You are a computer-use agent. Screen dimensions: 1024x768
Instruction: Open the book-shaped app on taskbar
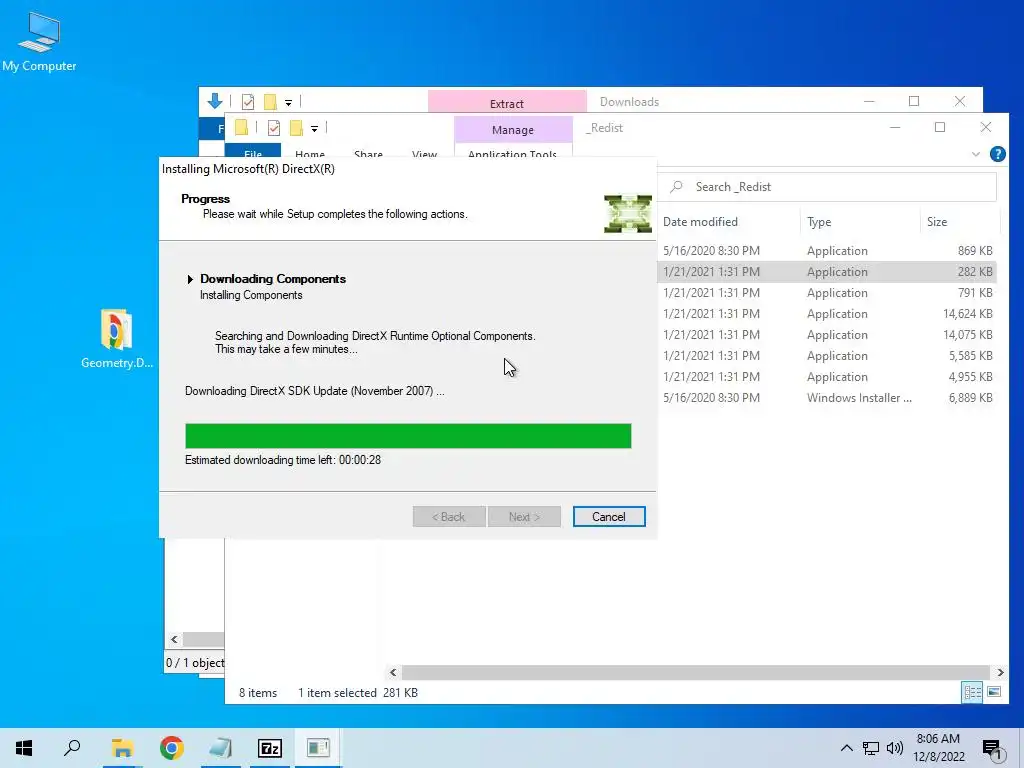(x=221, y=748)
